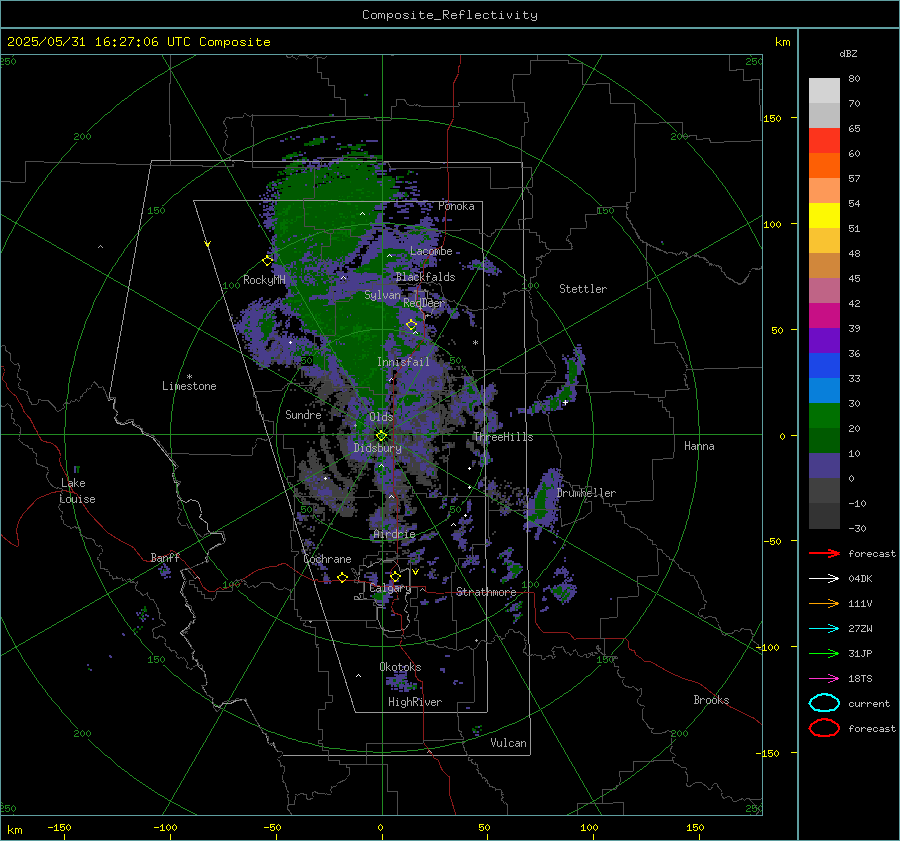This screenshot has width=900, height=841.
Task: Select the magenta 39-42 dBZ swatch
Action: 824,316
